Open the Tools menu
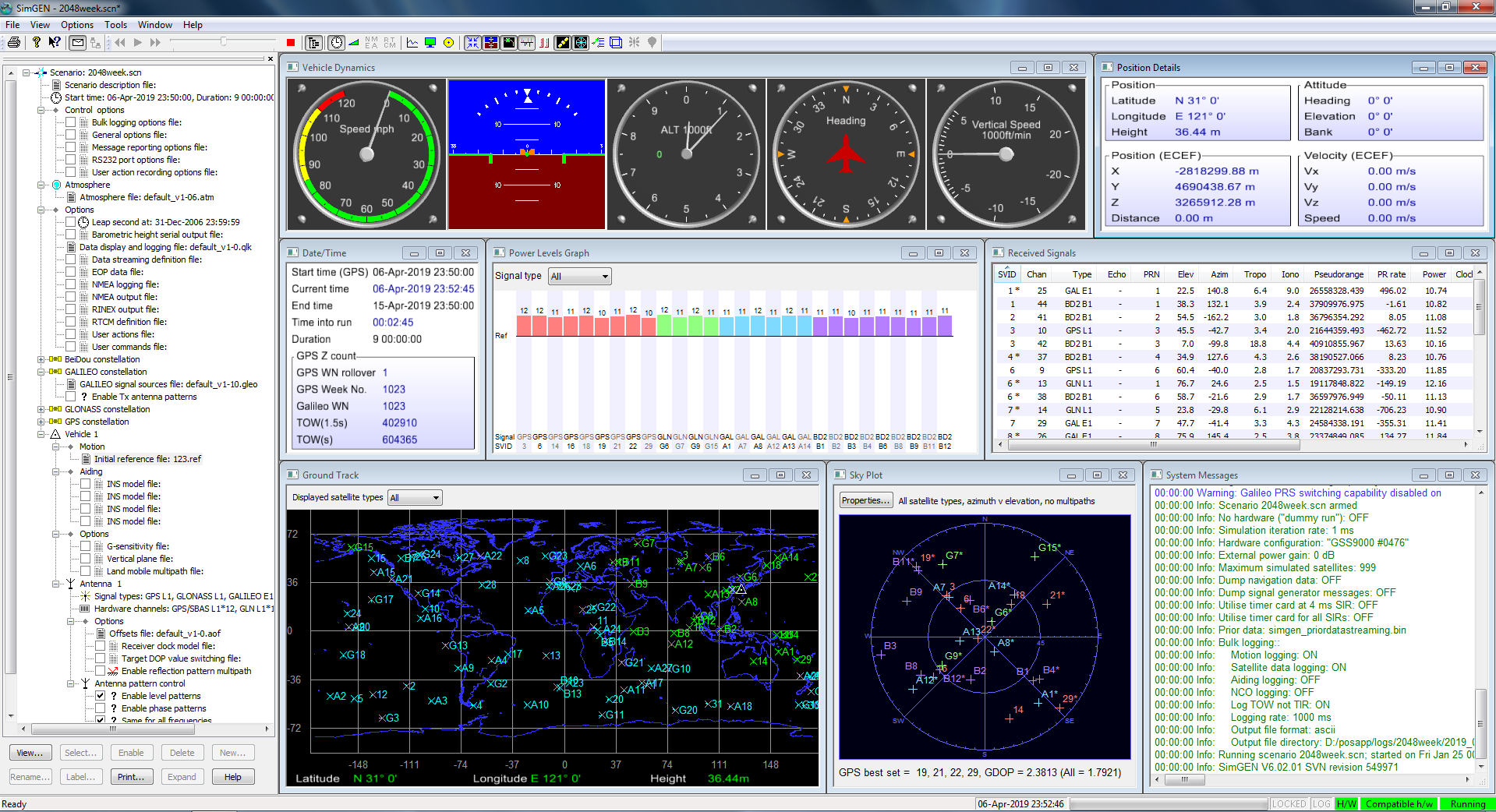1496x812 pixels. pos(115,25)
